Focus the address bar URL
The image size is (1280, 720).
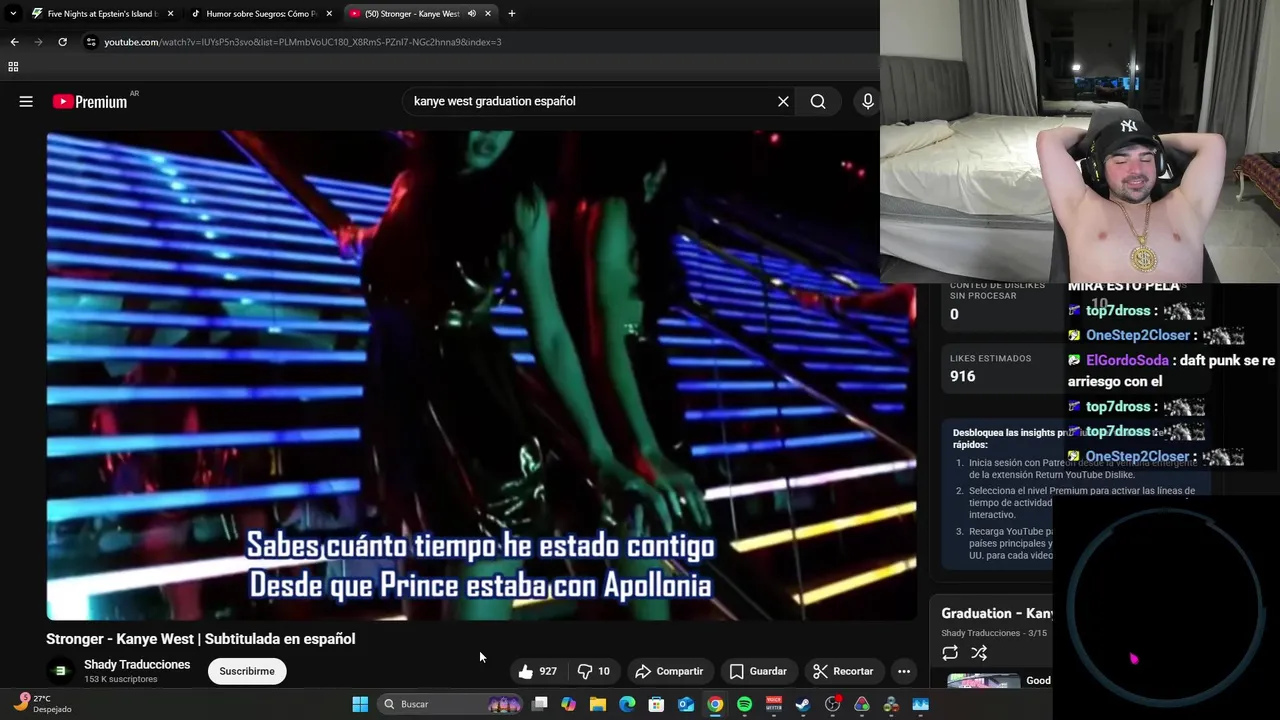pyautogui.click(x=303, y=42)
